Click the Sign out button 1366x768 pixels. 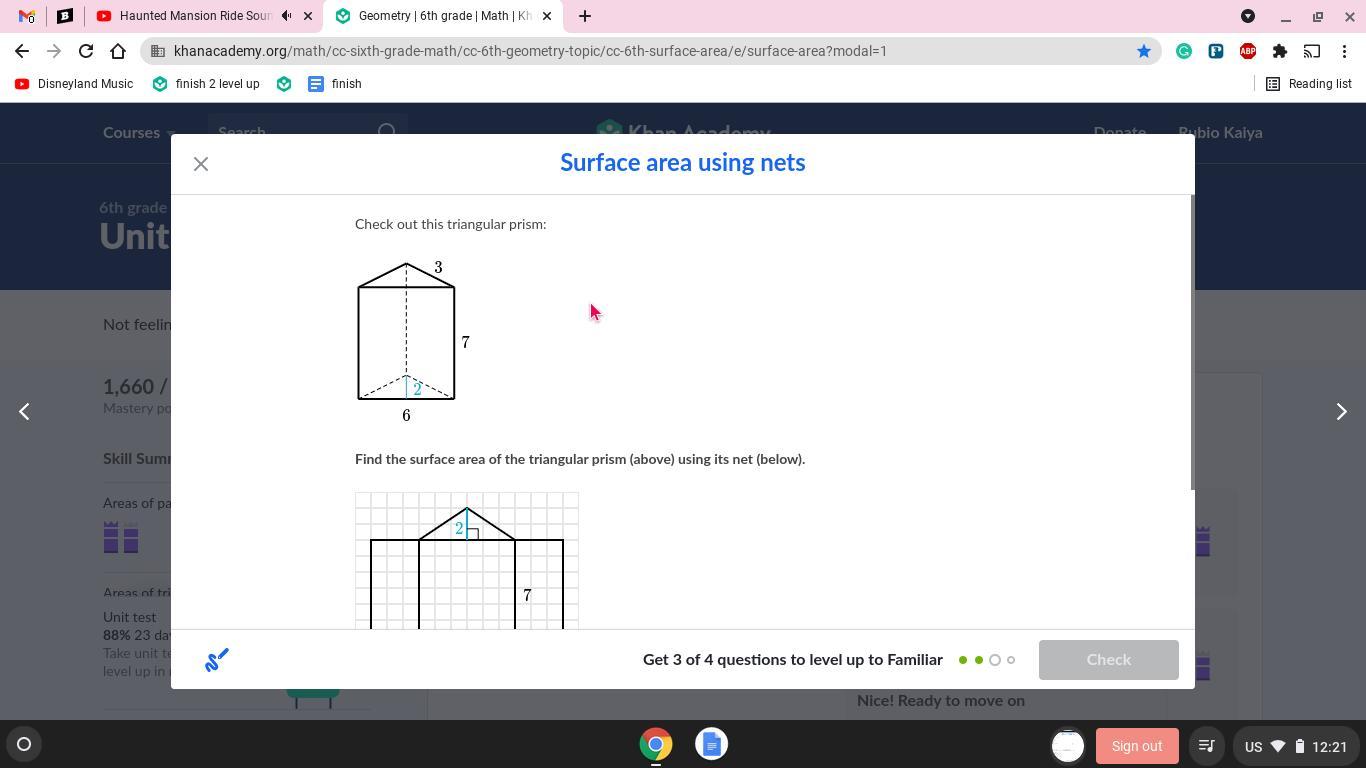[x=1137, y=746]
